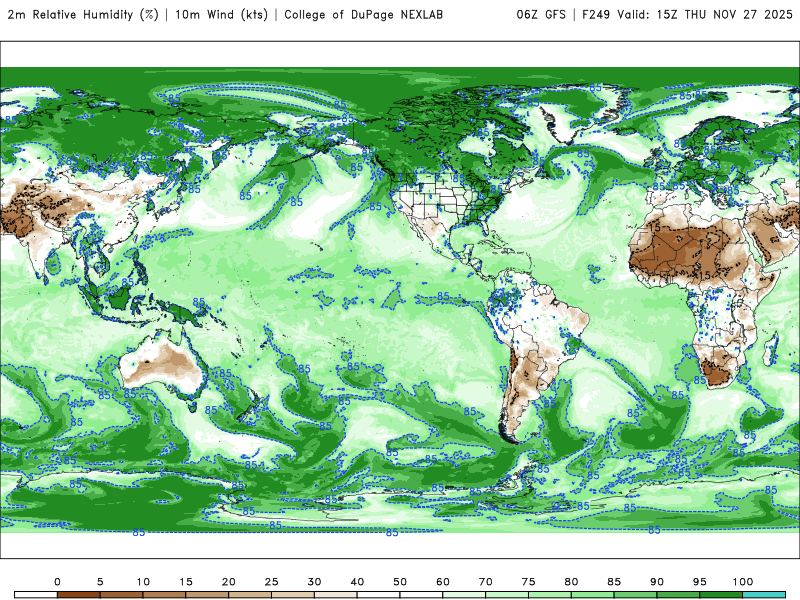Click the legend value label "100"

(x=743, y=582)
